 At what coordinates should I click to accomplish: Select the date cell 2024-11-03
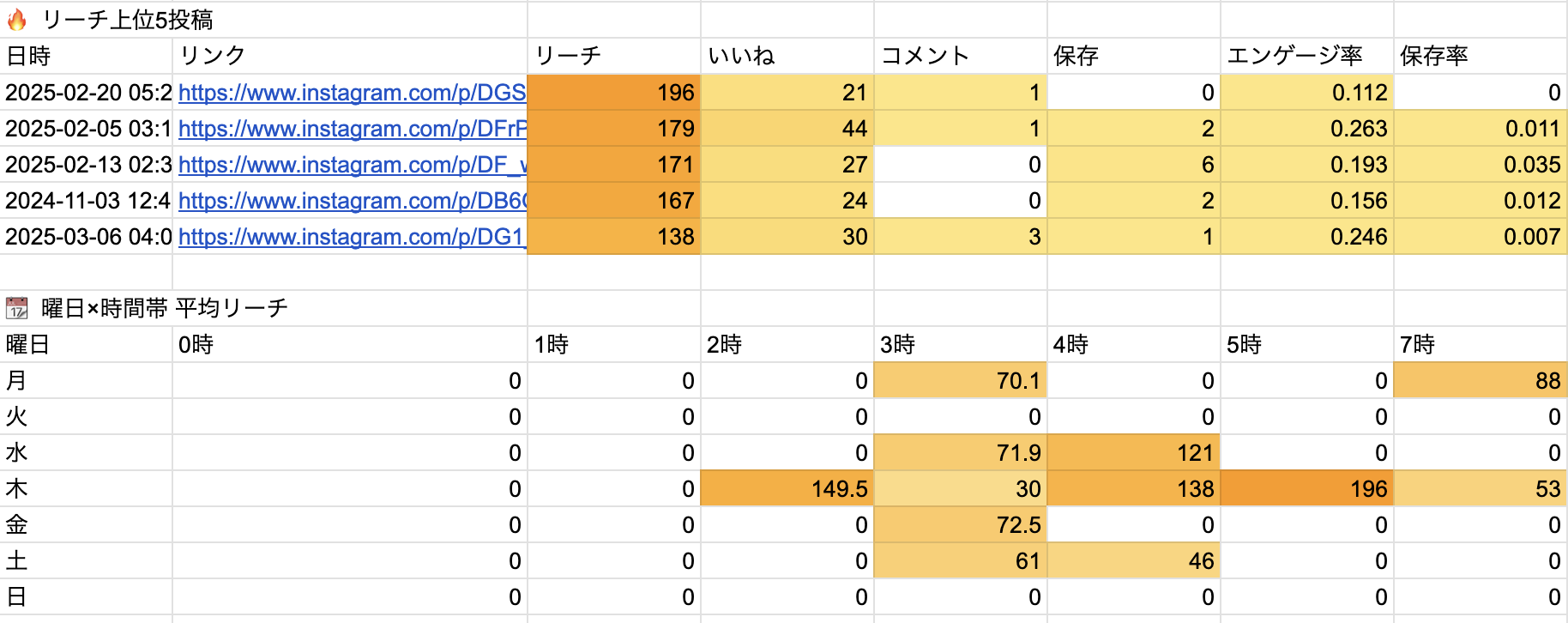pyautogui.click(x=87, y=201)
